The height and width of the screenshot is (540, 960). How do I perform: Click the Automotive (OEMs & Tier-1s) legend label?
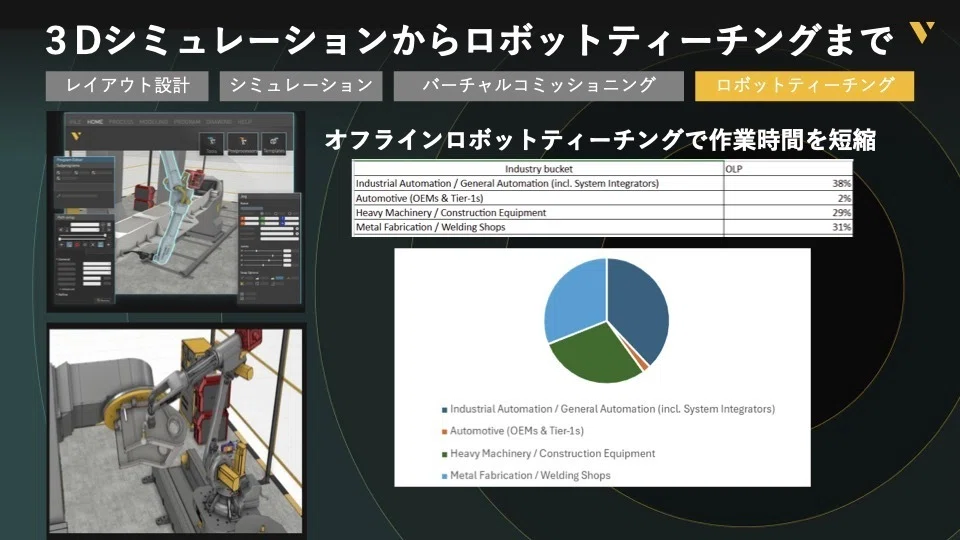pos(517,431)
